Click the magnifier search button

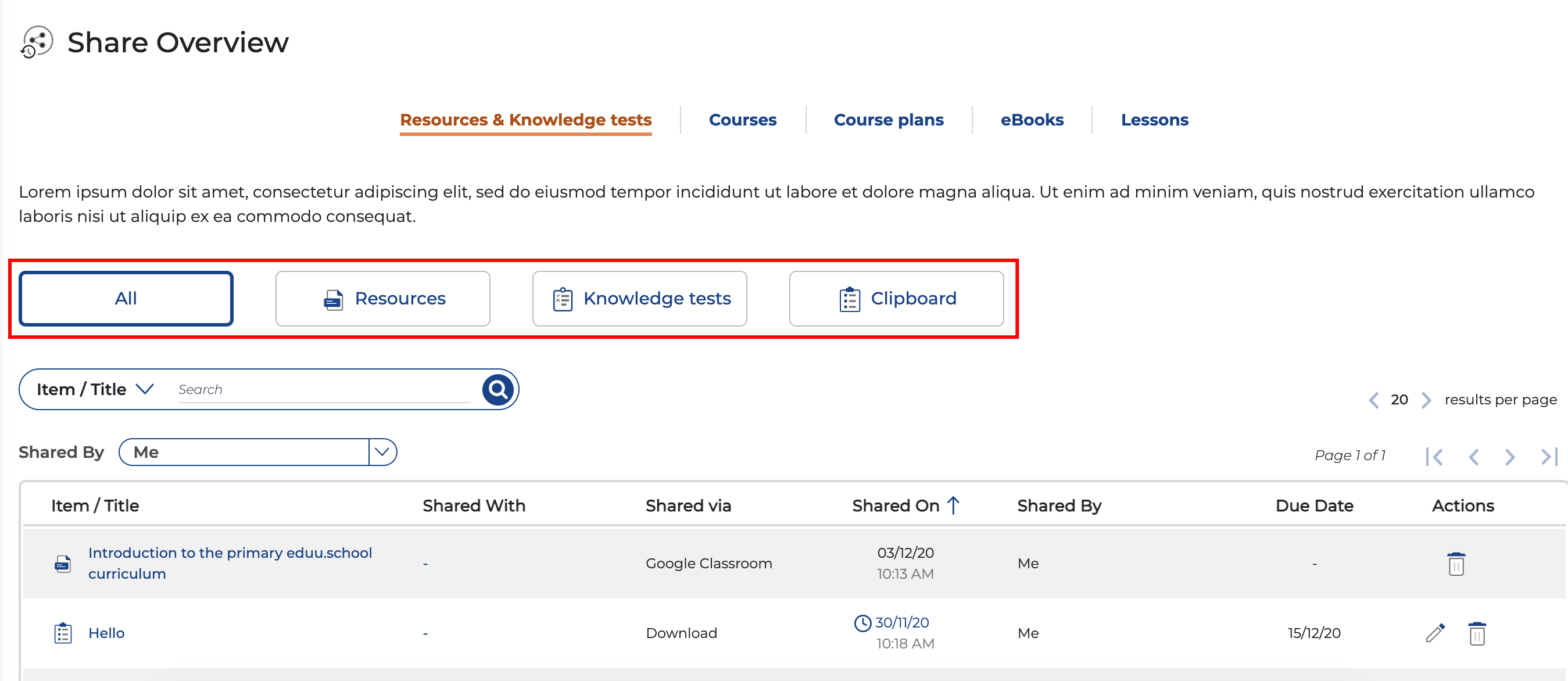(x=497, y=389)
